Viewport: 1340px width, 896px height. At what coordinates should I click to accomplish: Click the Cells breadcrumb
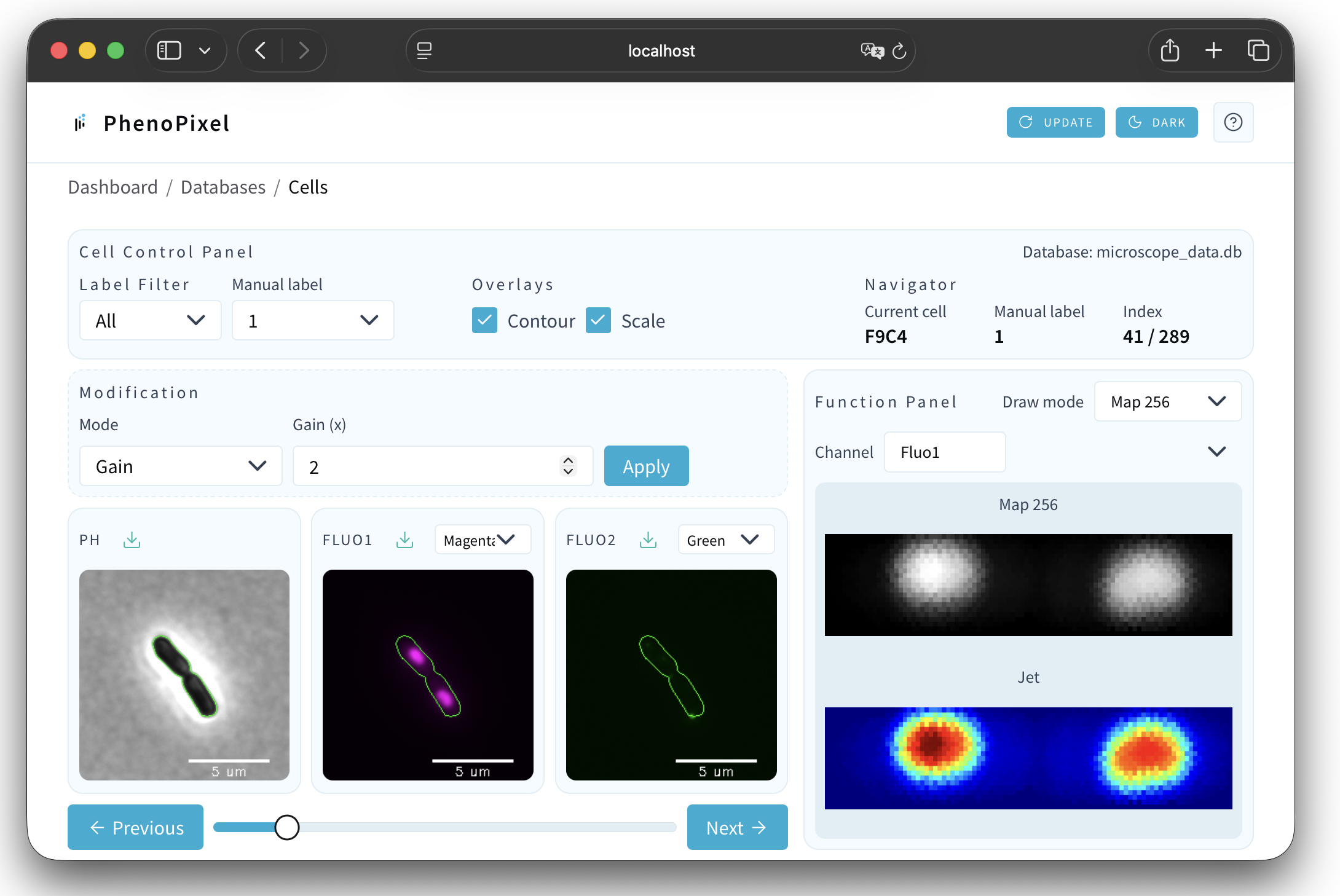(x=308, y=187)
